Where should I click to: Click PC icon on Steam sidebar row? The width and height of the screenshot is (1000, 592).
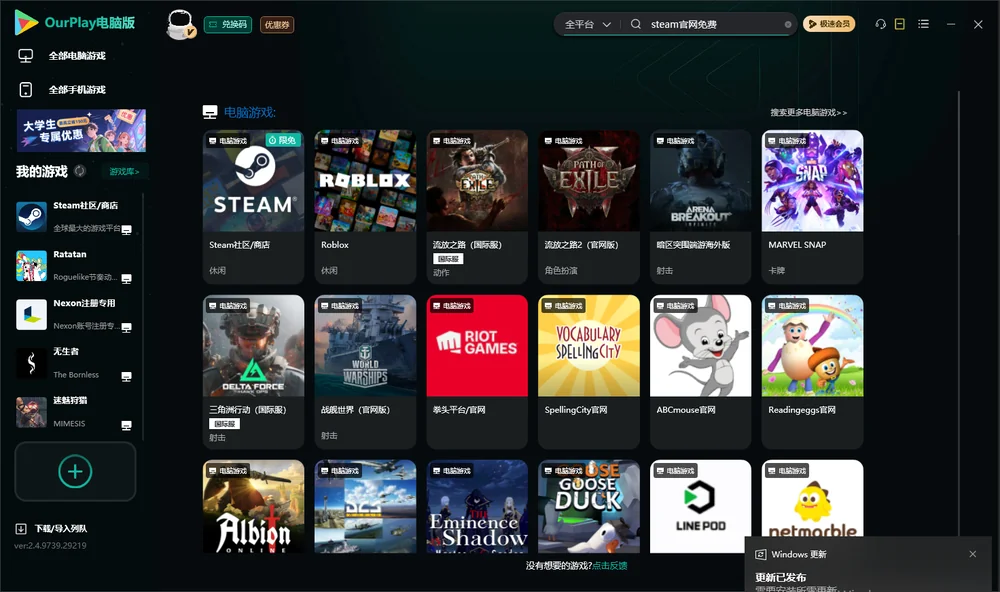pyautogui.click(x=126, y=230)
